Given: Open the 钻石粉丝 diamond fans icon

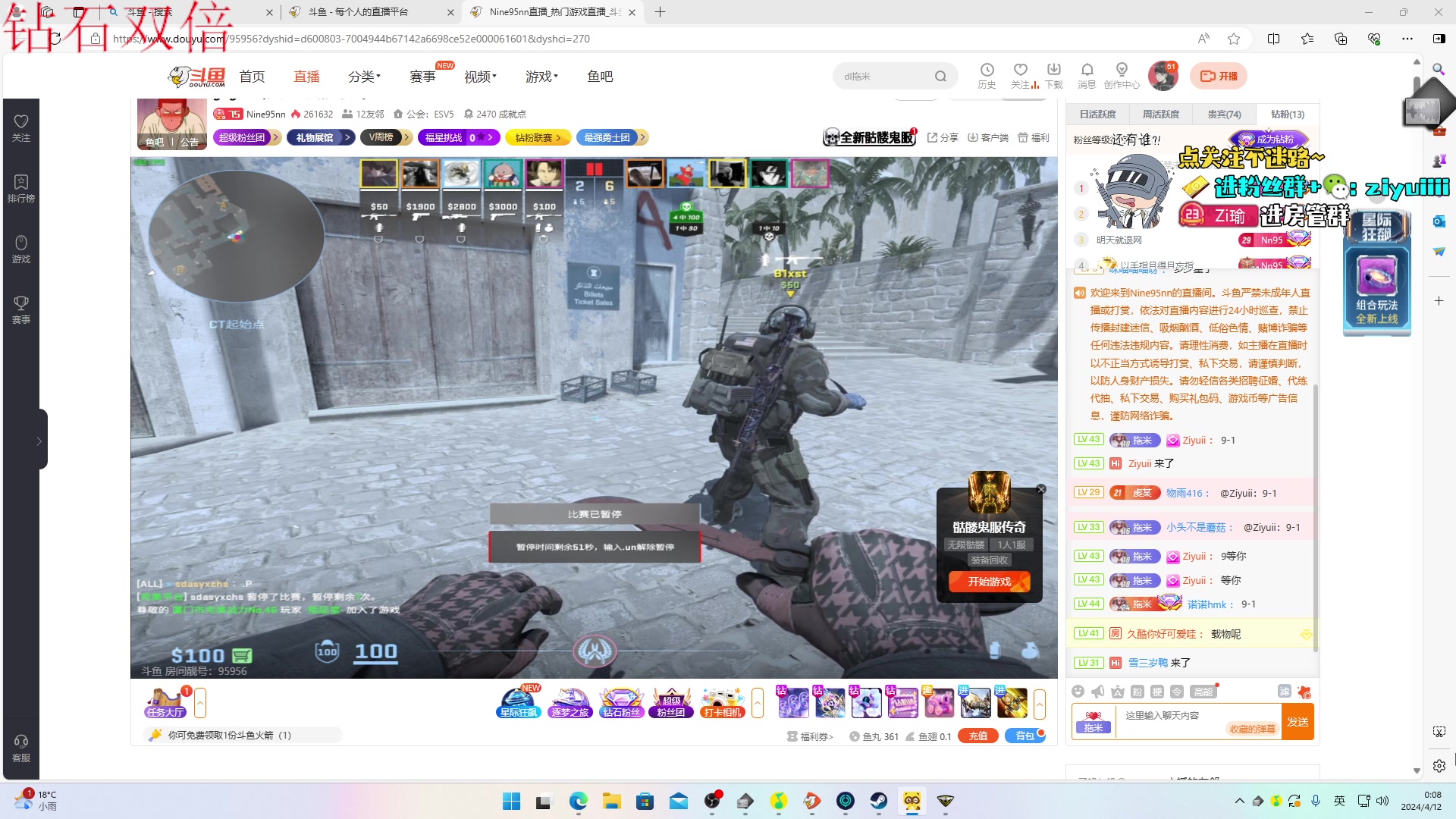Looking at the screenshot, I should click(x=621, y=703).
